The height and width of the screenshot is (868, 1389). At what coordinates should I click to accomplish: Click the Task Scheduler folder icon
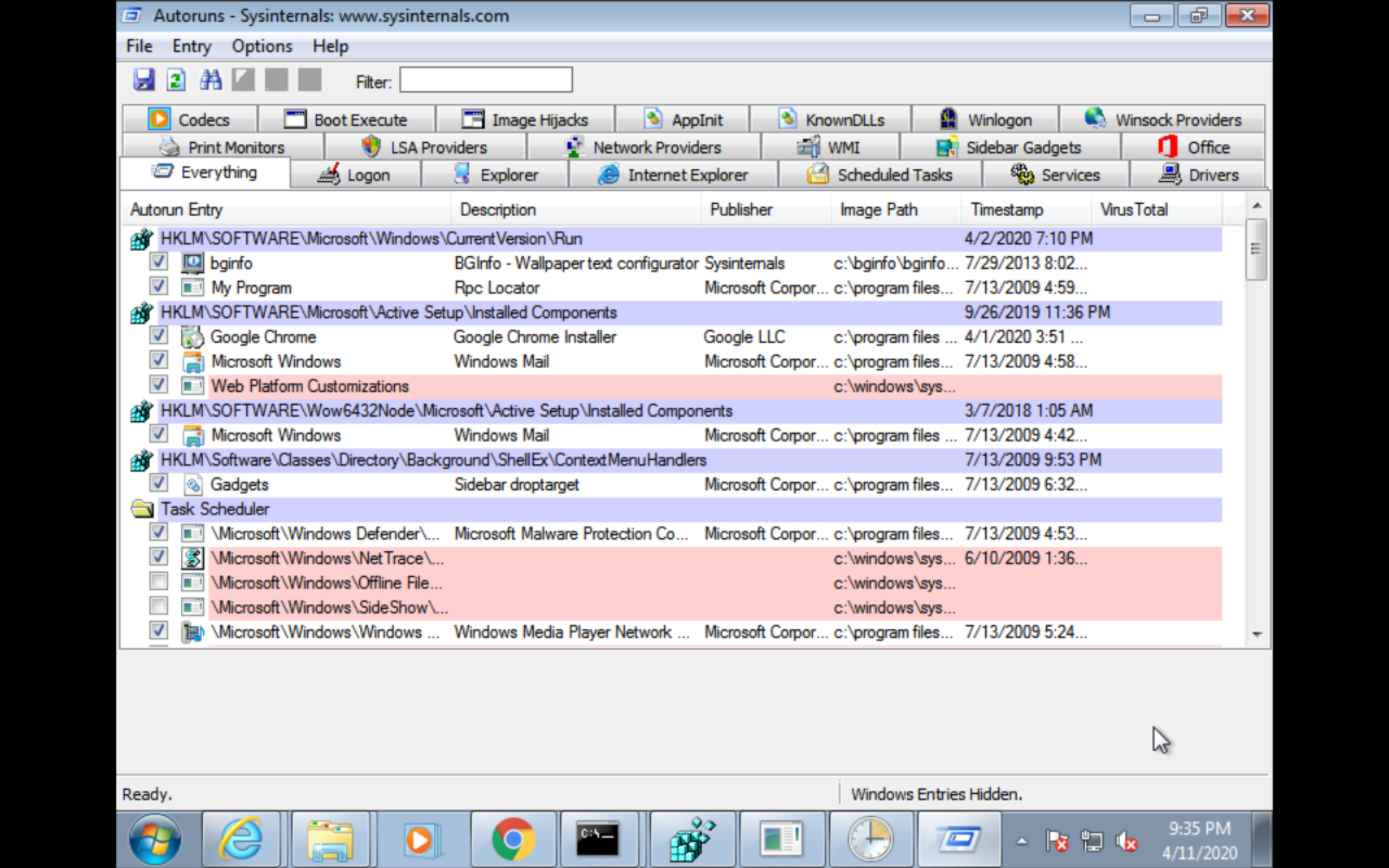coord(142,509)
